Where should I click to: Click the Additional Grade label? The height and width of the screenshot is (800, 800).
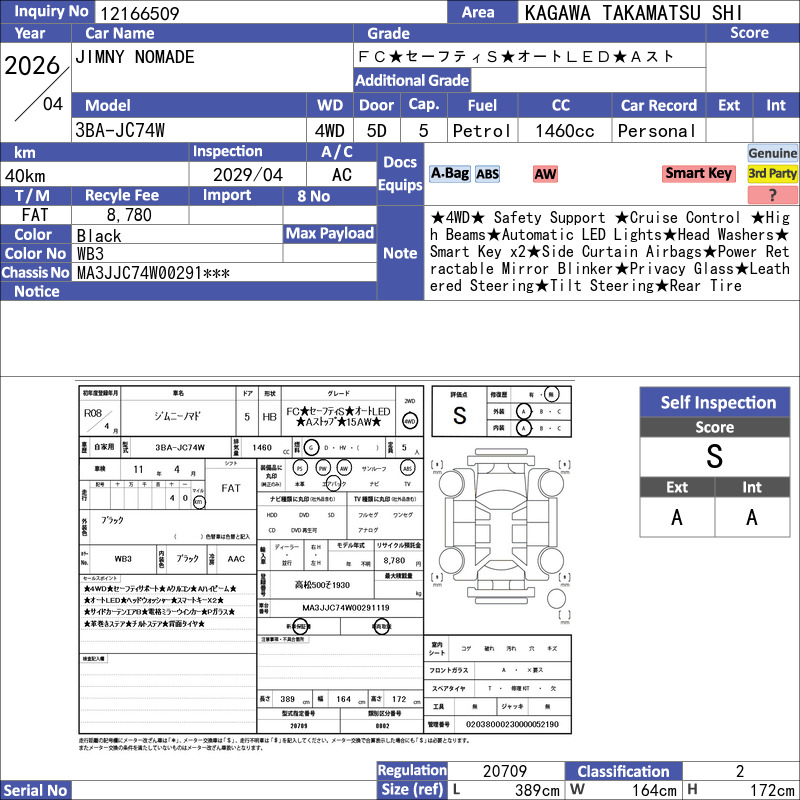(x=412, y=80)
